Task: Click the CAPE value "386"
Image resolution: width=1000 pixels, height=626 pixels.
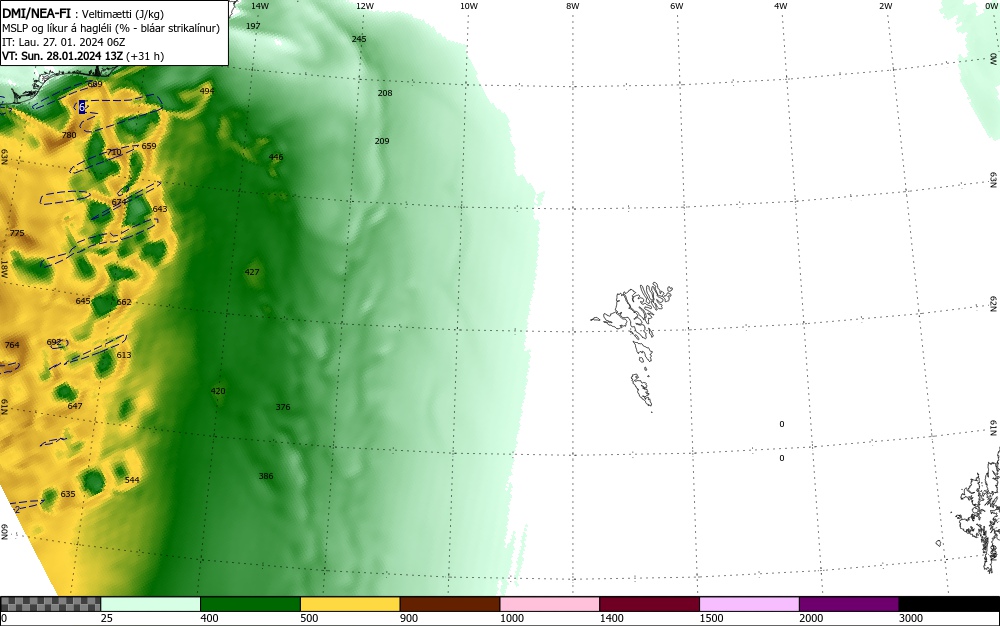Action: coord(266,476)
